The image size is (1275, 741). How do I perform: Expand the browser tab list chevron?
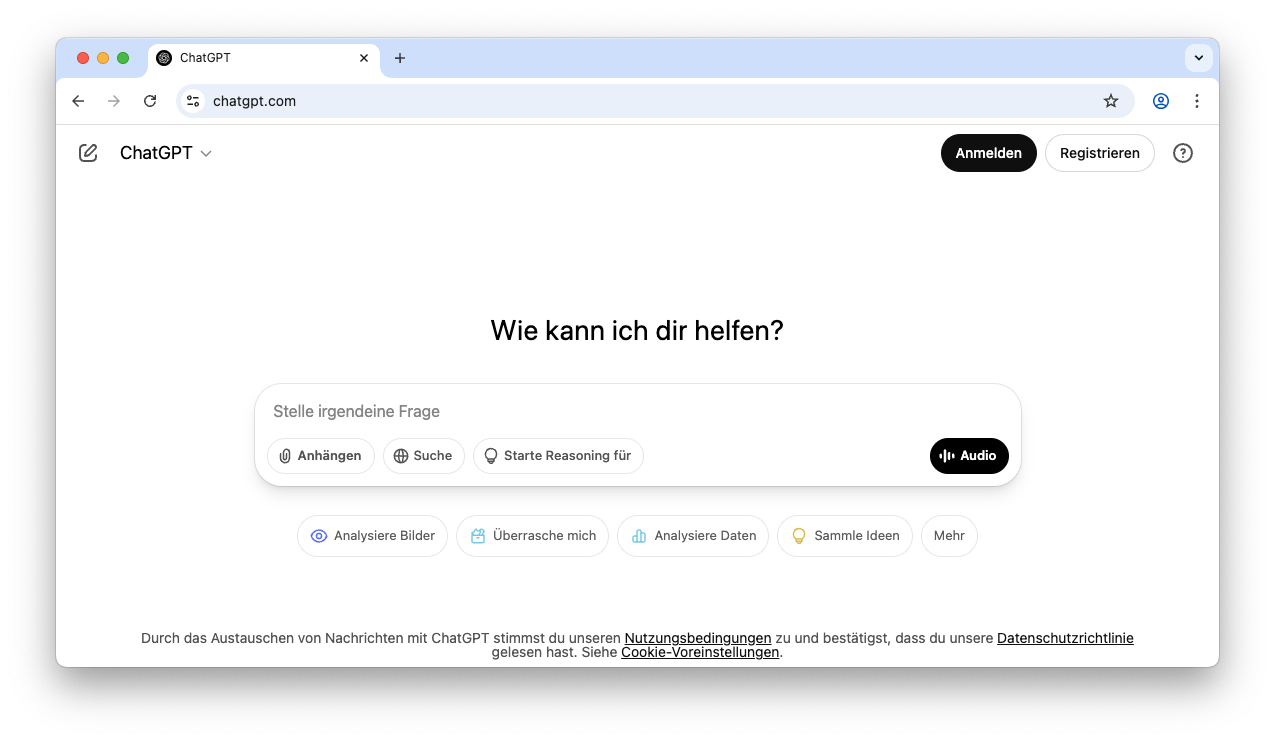coord(1198,58)
